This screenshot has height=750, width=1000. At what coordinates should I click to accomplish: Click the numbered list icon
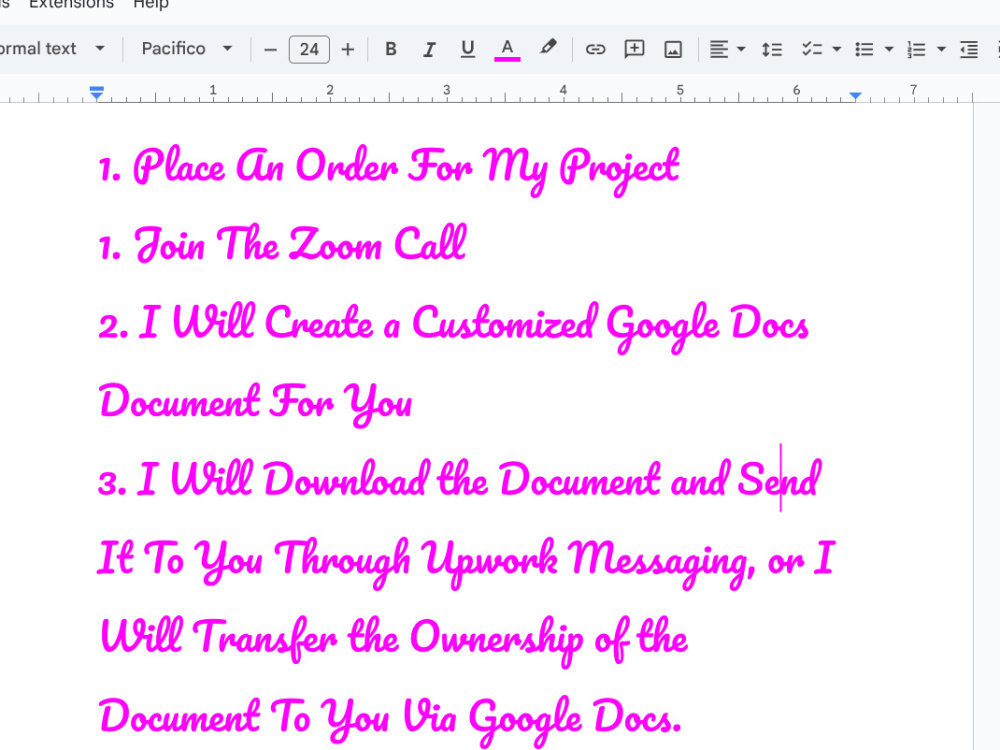pyautogui.click(x=916, y=49)
